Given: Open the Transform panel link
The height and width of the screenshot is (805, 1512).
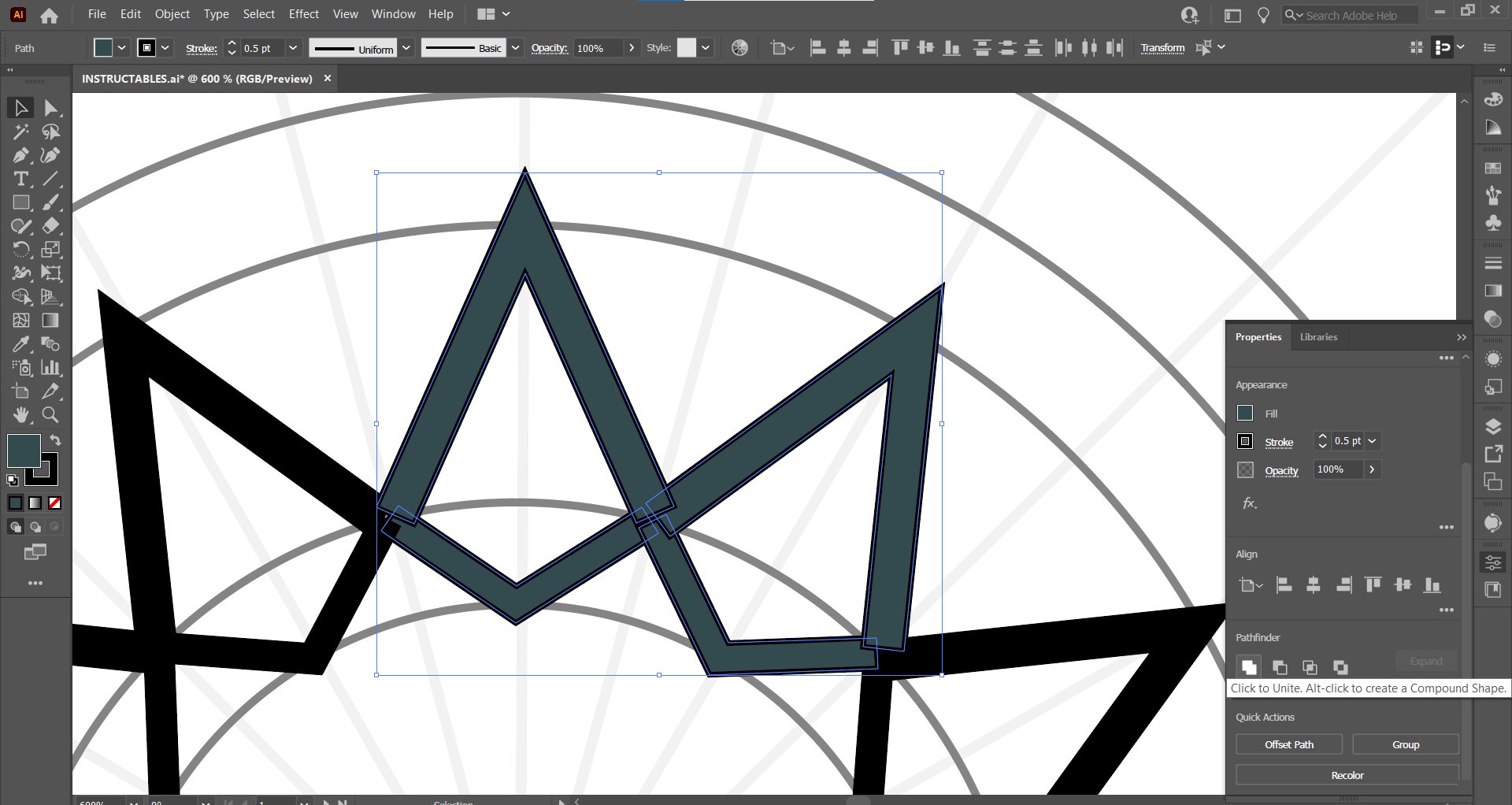Looking at the screenshot, I should click(x=1162, y=48).
